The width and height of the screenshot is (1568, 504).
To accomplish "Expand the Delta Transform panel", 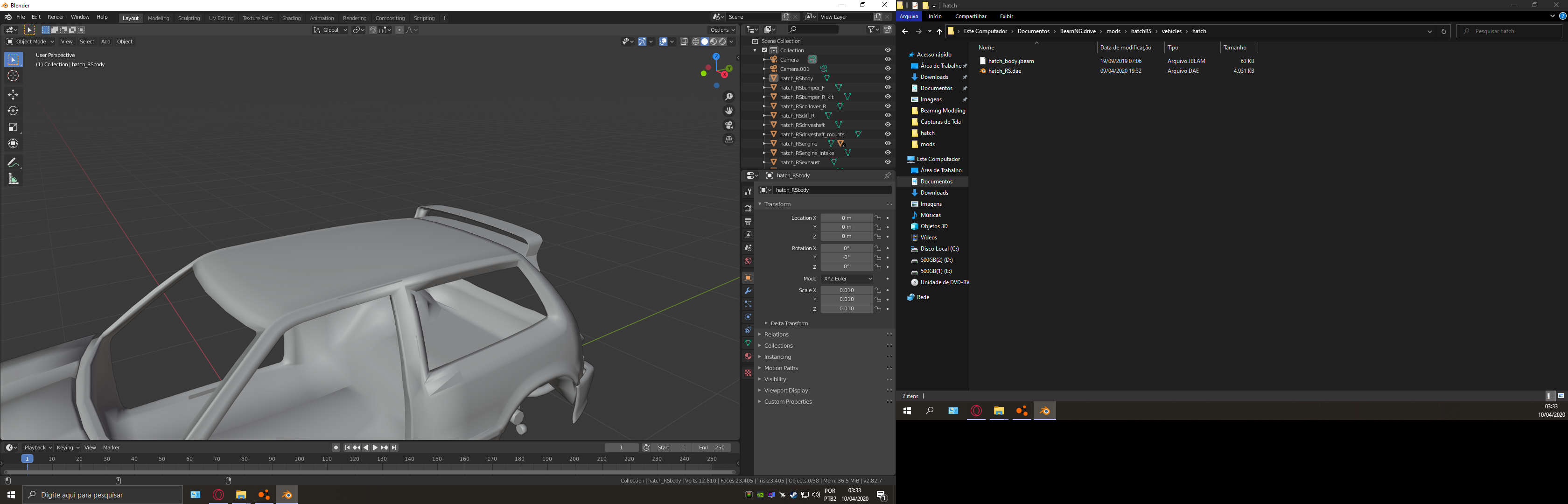I will (789, 323).
